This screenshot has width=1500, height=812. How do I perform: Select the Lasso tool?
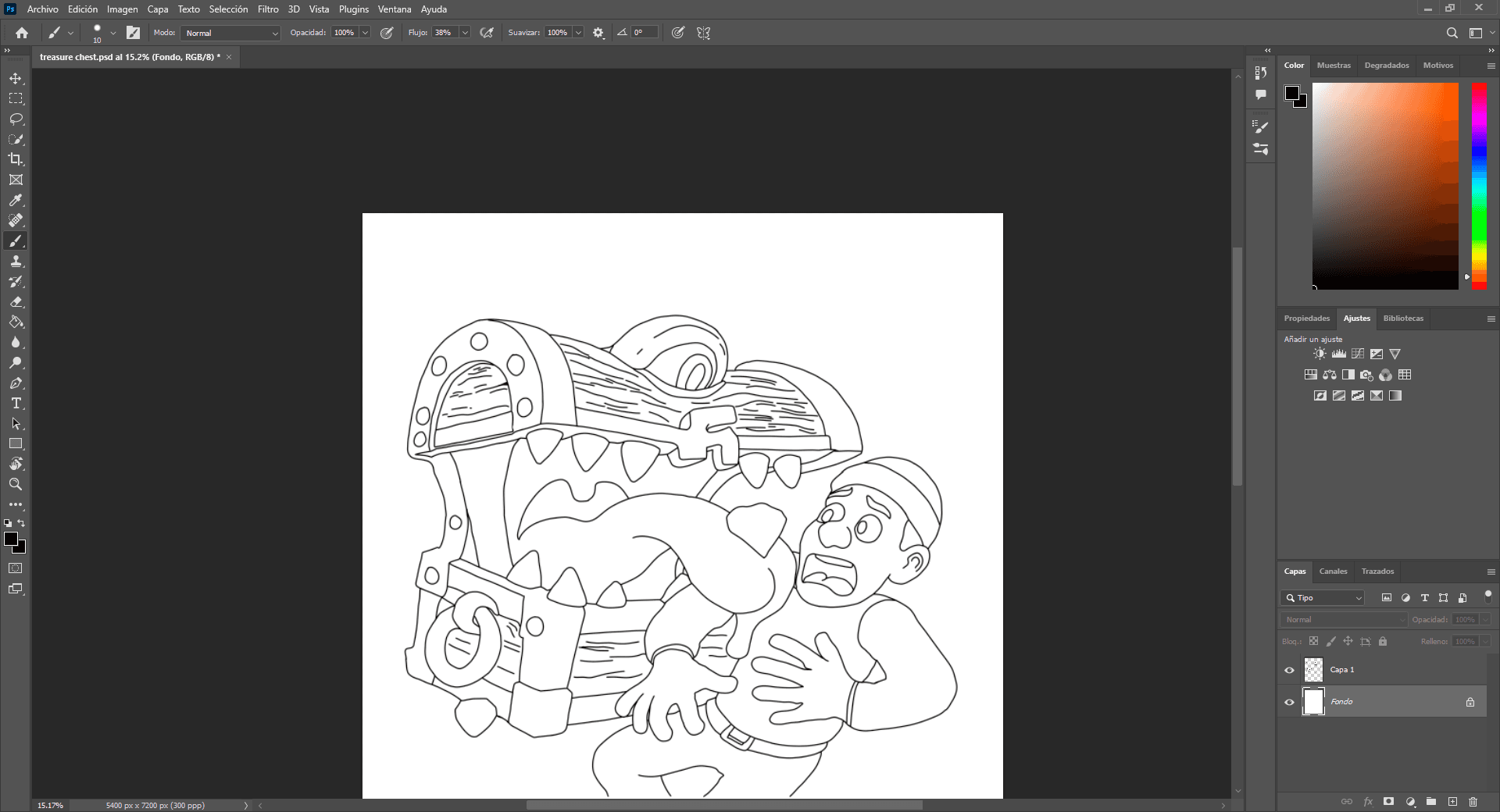[16, 119]
